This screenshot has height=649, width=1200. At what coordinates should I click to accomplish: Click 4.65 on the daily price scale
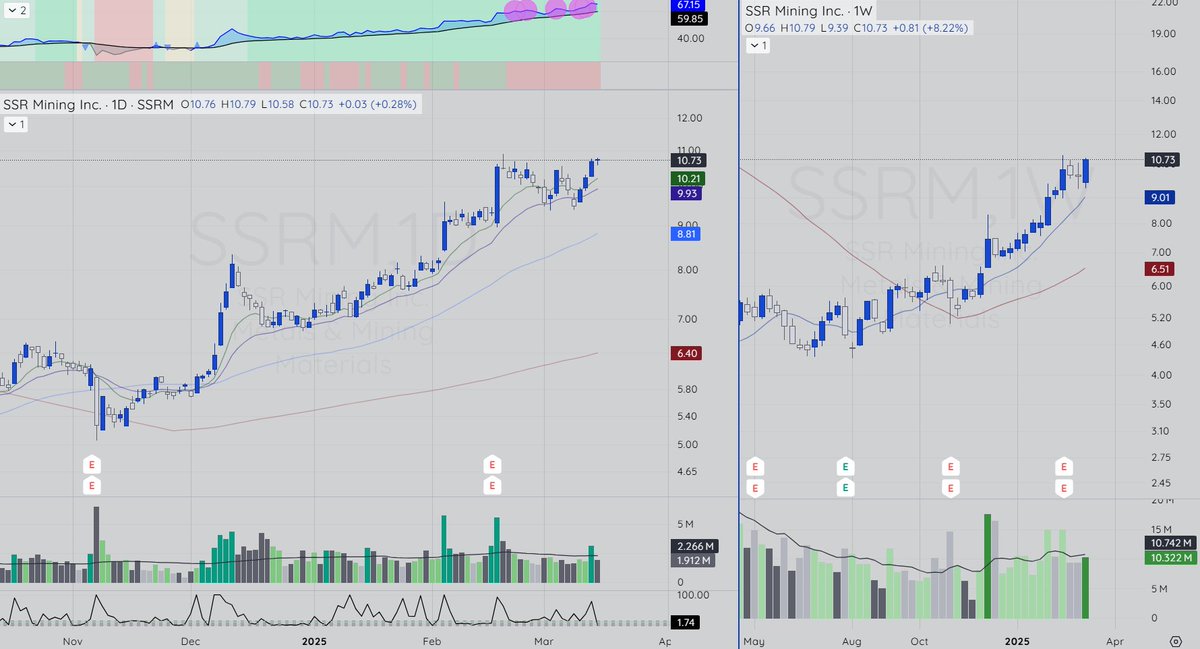pyautogui.click(x=689, y=471)
